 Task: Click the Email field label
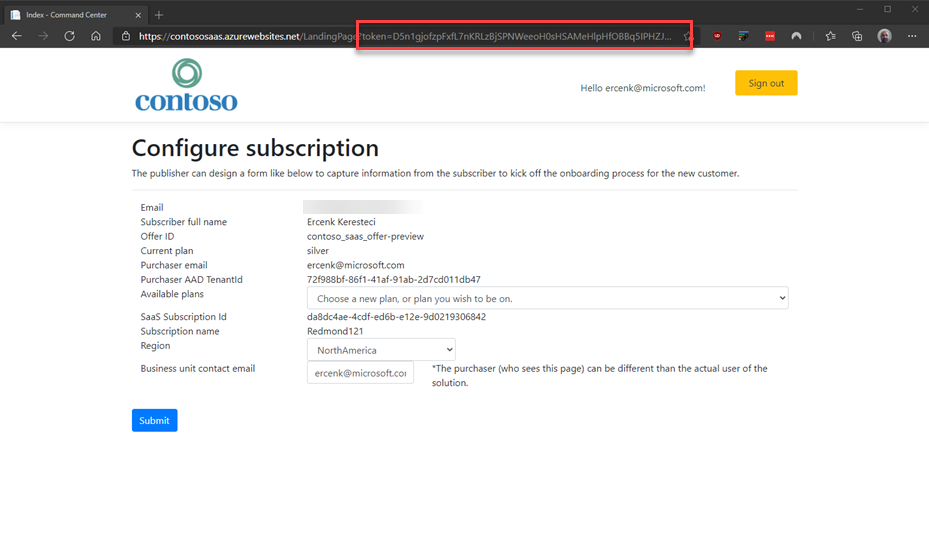(x=152, y=207)
